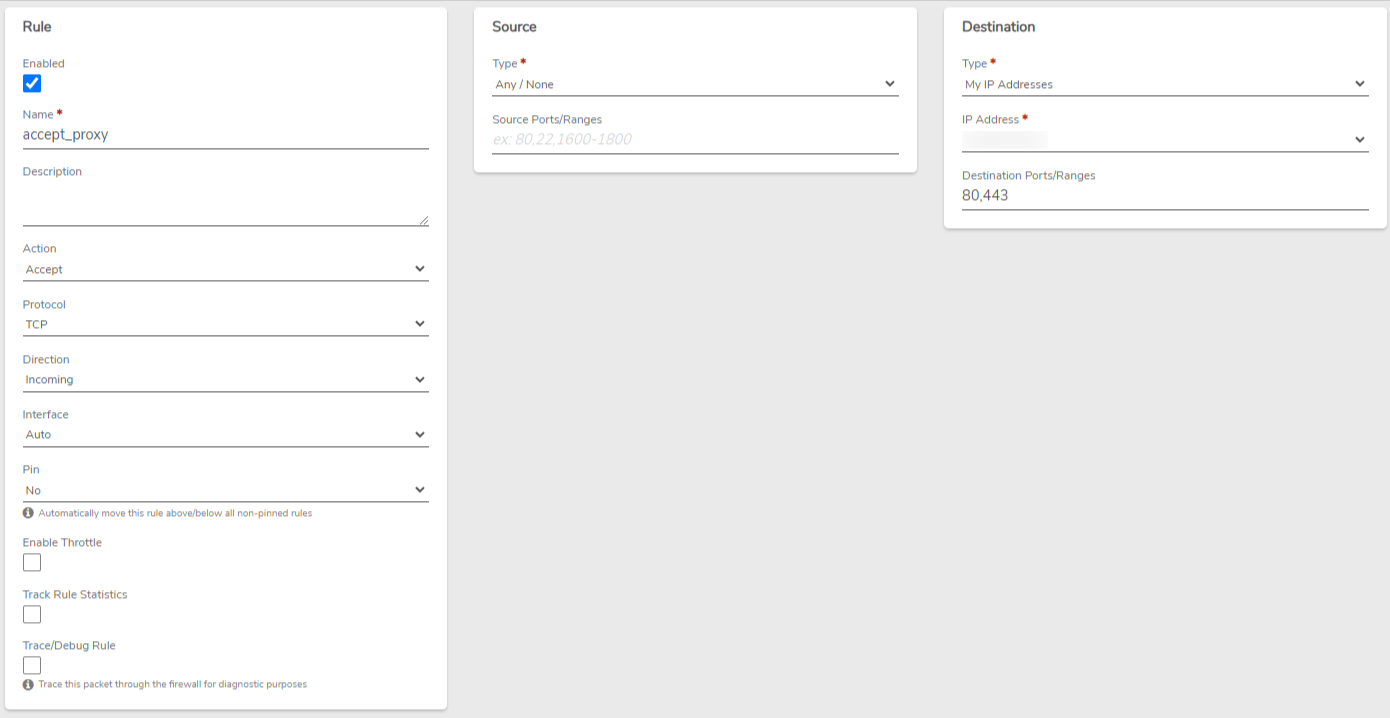Expand Destination Type My IP Addresses dropdown
1390x718 pixels.
pyautogui.click(x=1165, y=84)
